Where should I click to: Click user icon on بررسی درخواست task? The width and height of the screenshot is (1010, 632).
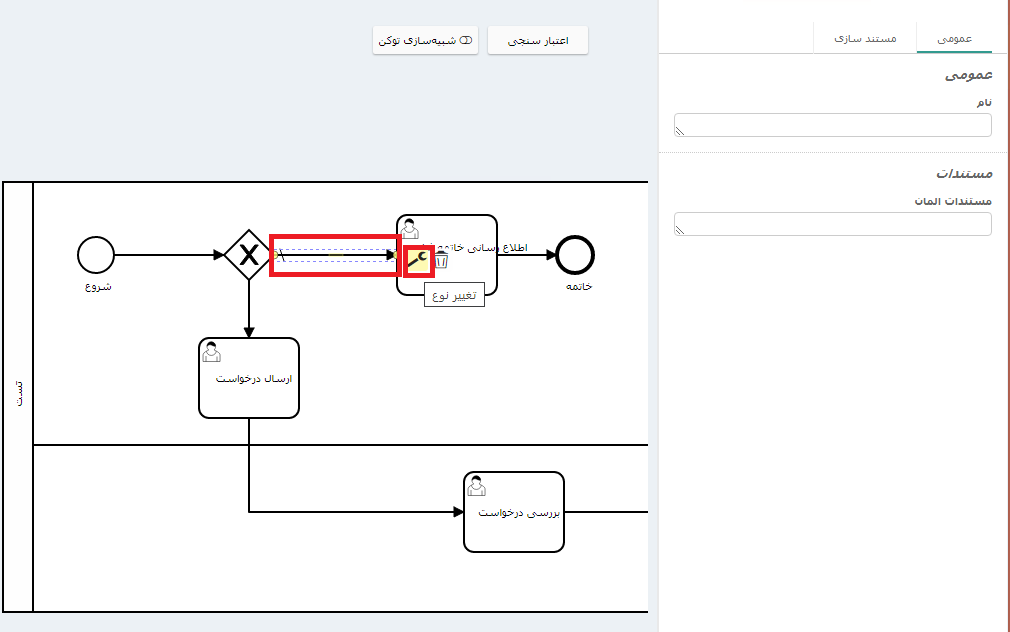point(477,485)
